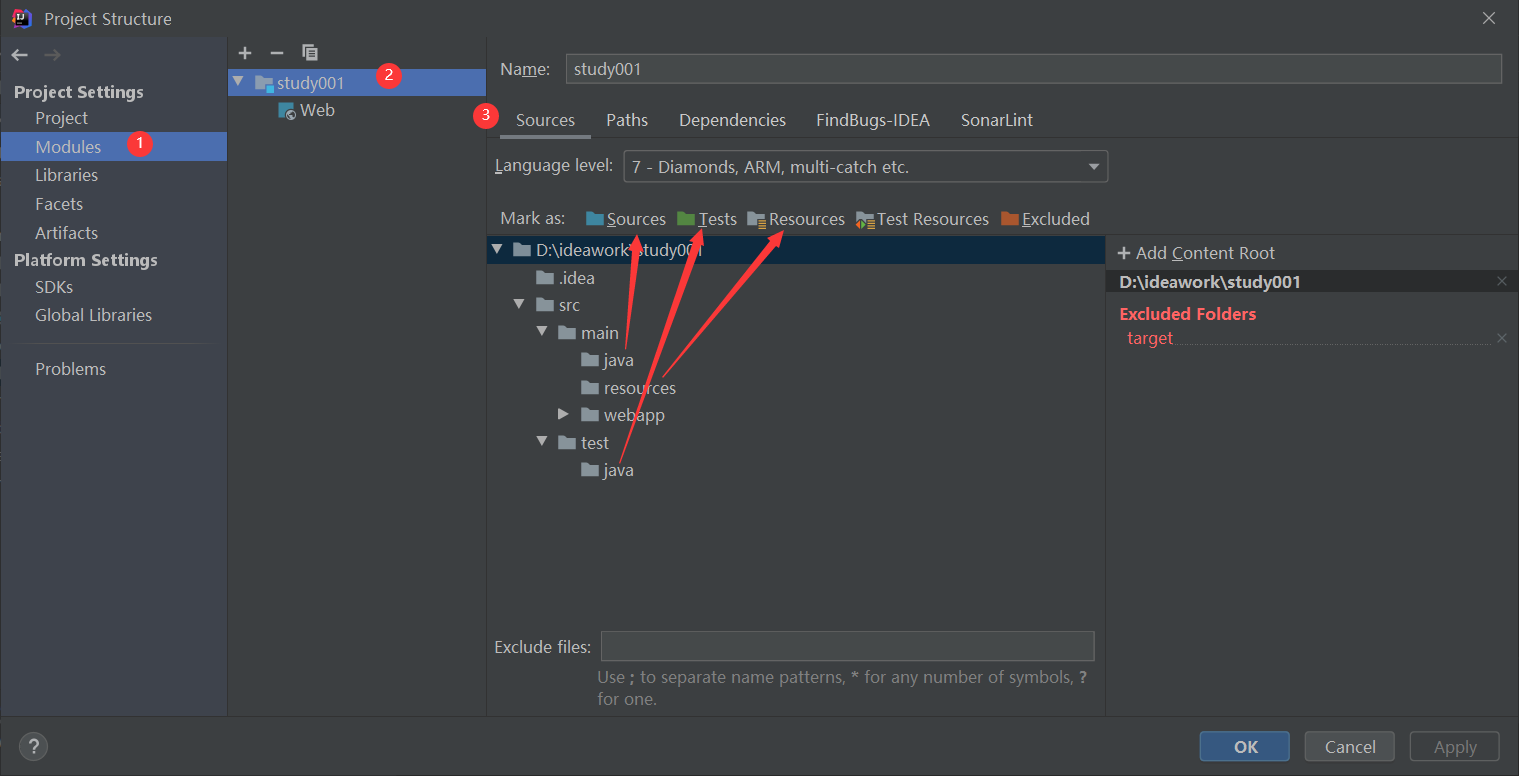Click the IntelliJ IDEA logo icon

[x=22, y=18]
